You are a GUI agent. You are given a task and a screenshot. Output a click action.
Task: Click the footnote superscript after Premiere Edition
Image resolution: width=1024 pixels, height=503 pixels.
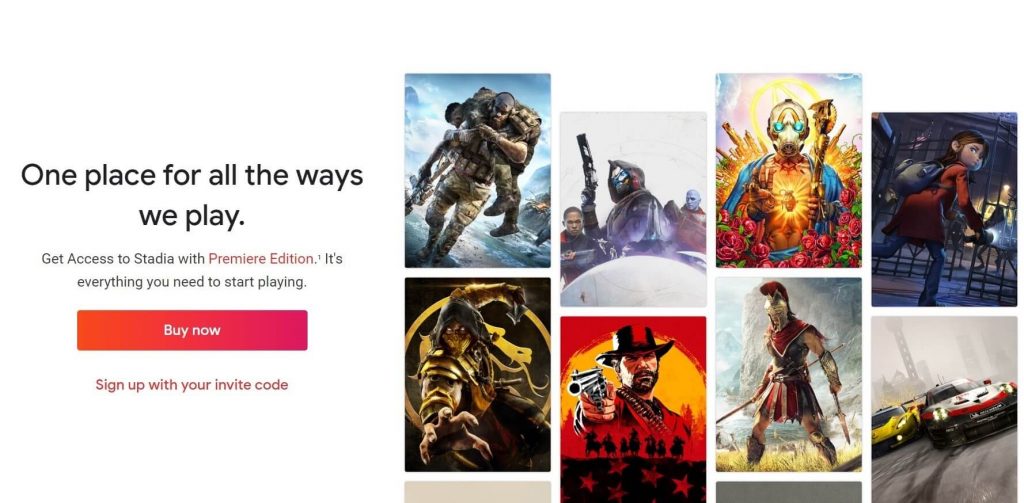(x=319, y=256)
